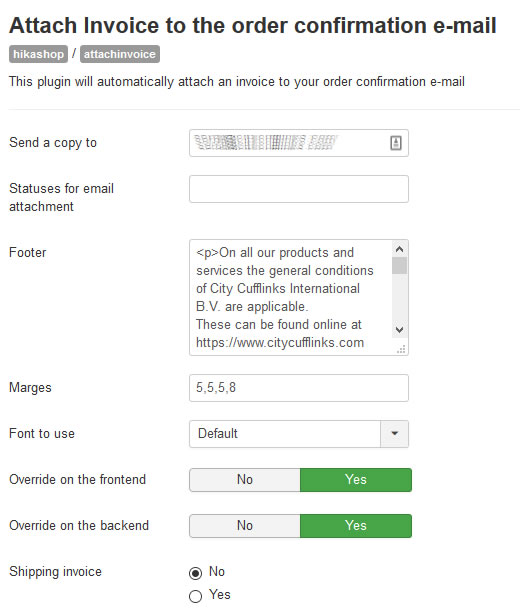The height and width of the screenshot is (612, 520).
Task: Click the contact icon in Send a copy to field
Action: [x=396, y=143]
